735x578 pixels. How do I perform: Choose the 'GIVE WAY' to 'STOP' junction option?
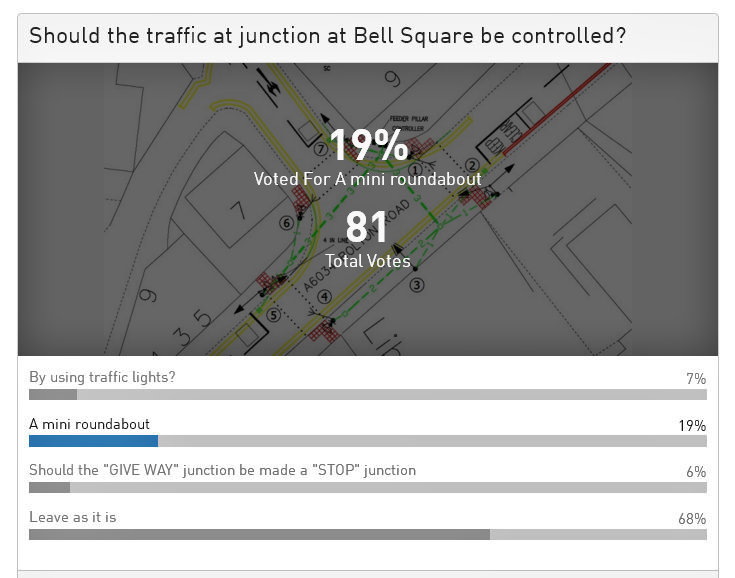coord(222,470)
